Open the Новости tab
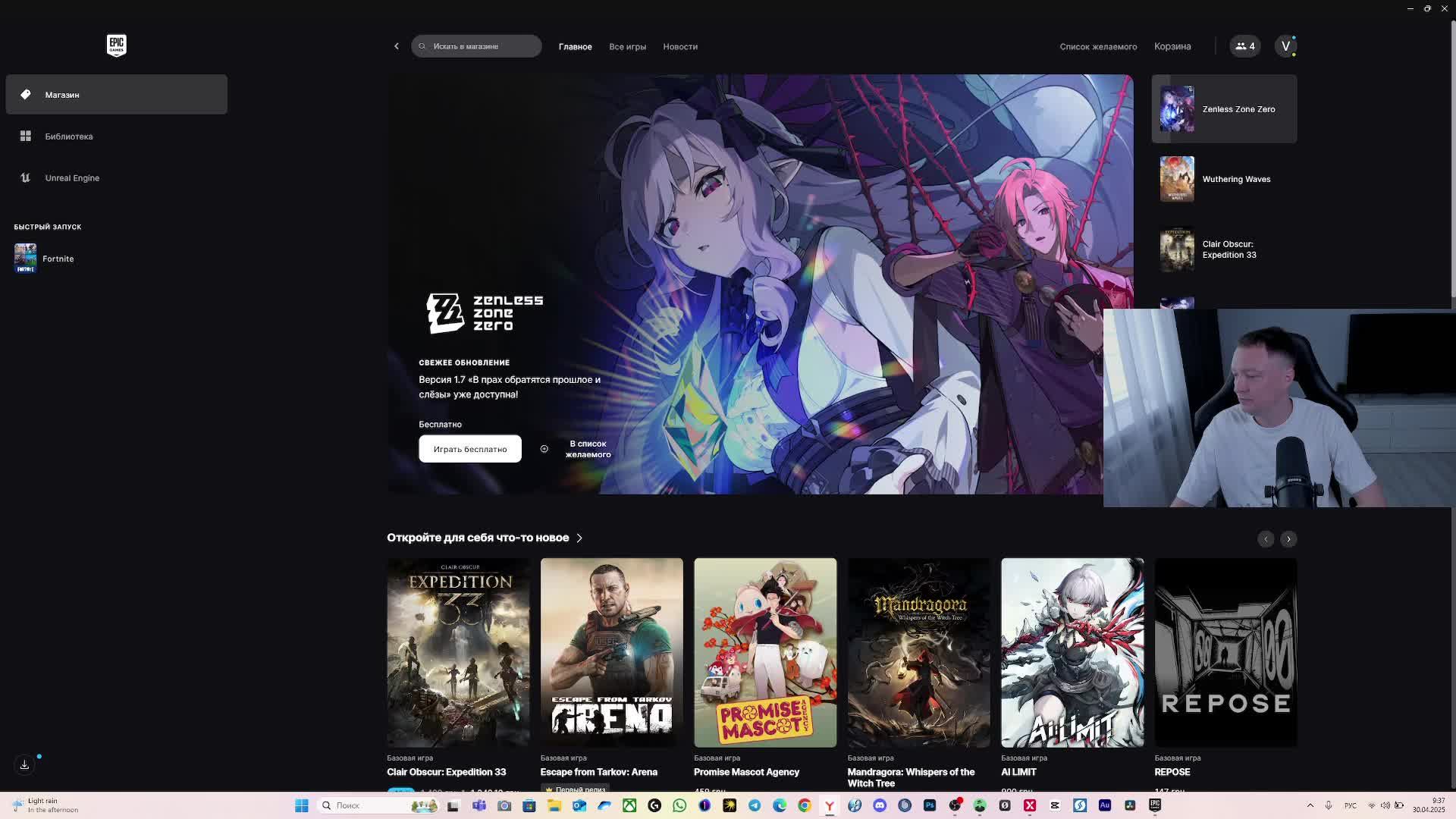This screenshot has width=1456, height=819. coord(680,47)
